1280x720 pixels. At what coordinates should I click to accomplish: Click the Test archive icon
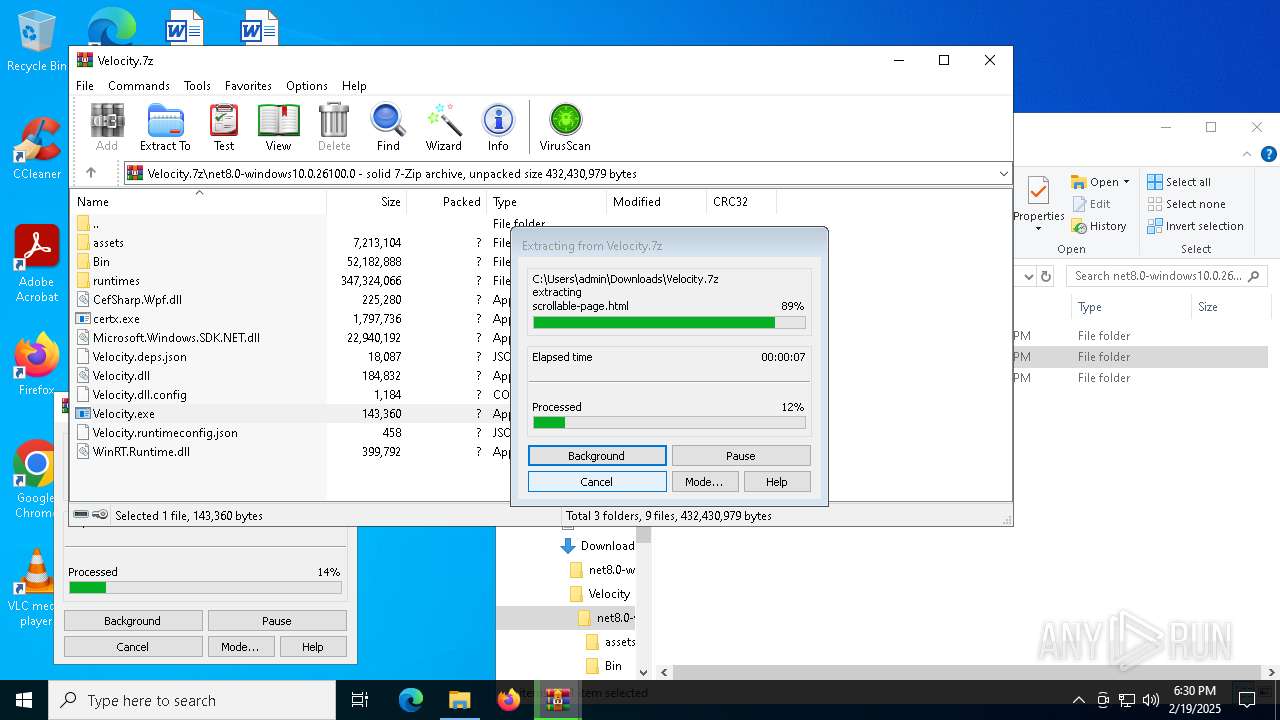pos(224,128)
